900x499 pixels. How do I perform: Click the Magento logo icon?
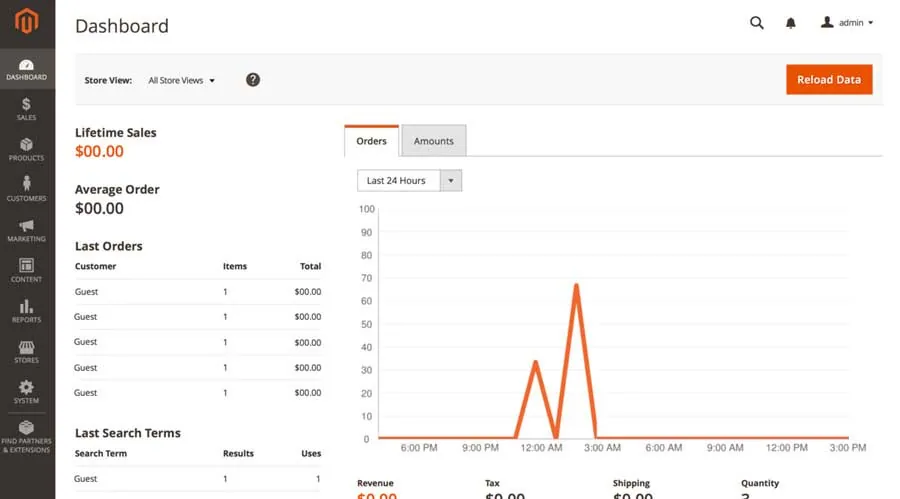click(x=26, y=22)
